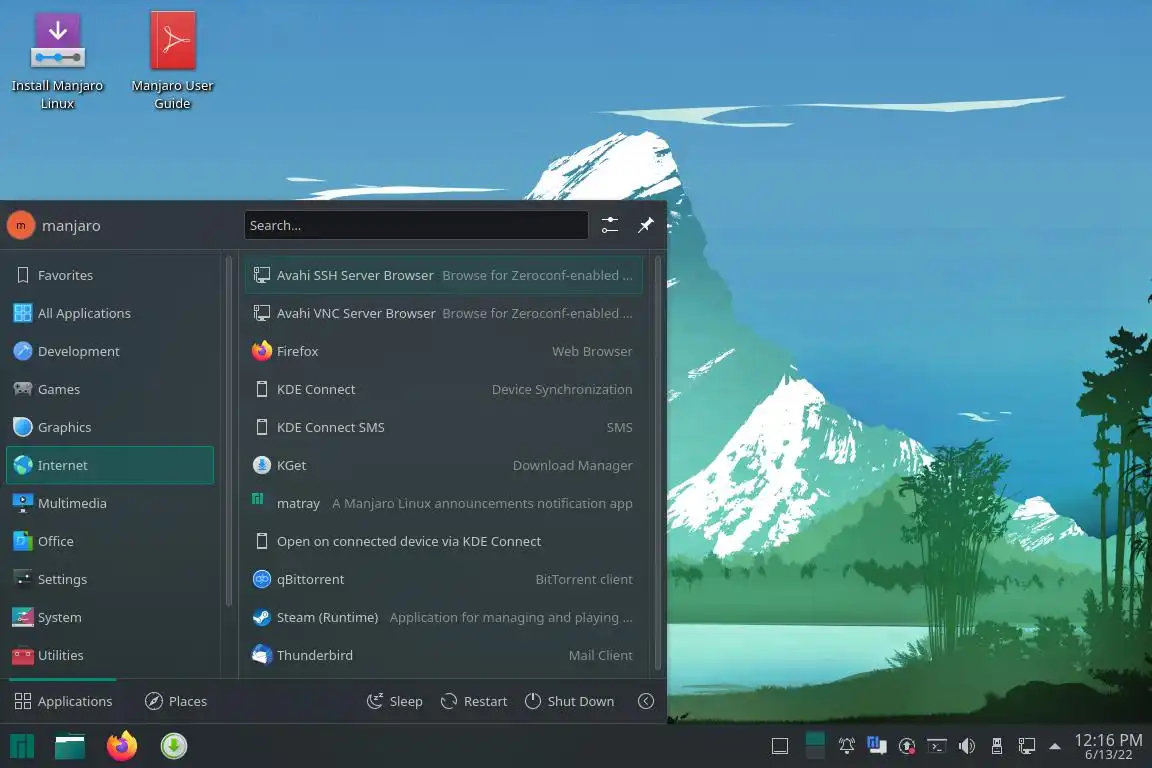
Task: Launch qBittorrent
Action: 444,579
